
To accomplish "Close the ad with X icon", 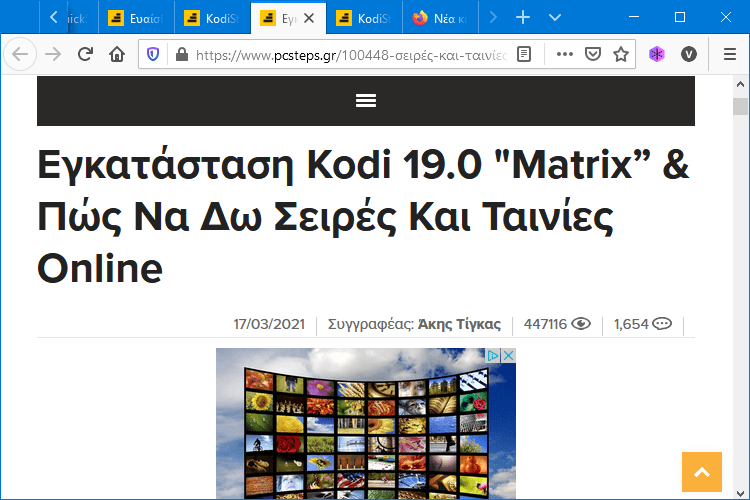I will coord(508,356).
